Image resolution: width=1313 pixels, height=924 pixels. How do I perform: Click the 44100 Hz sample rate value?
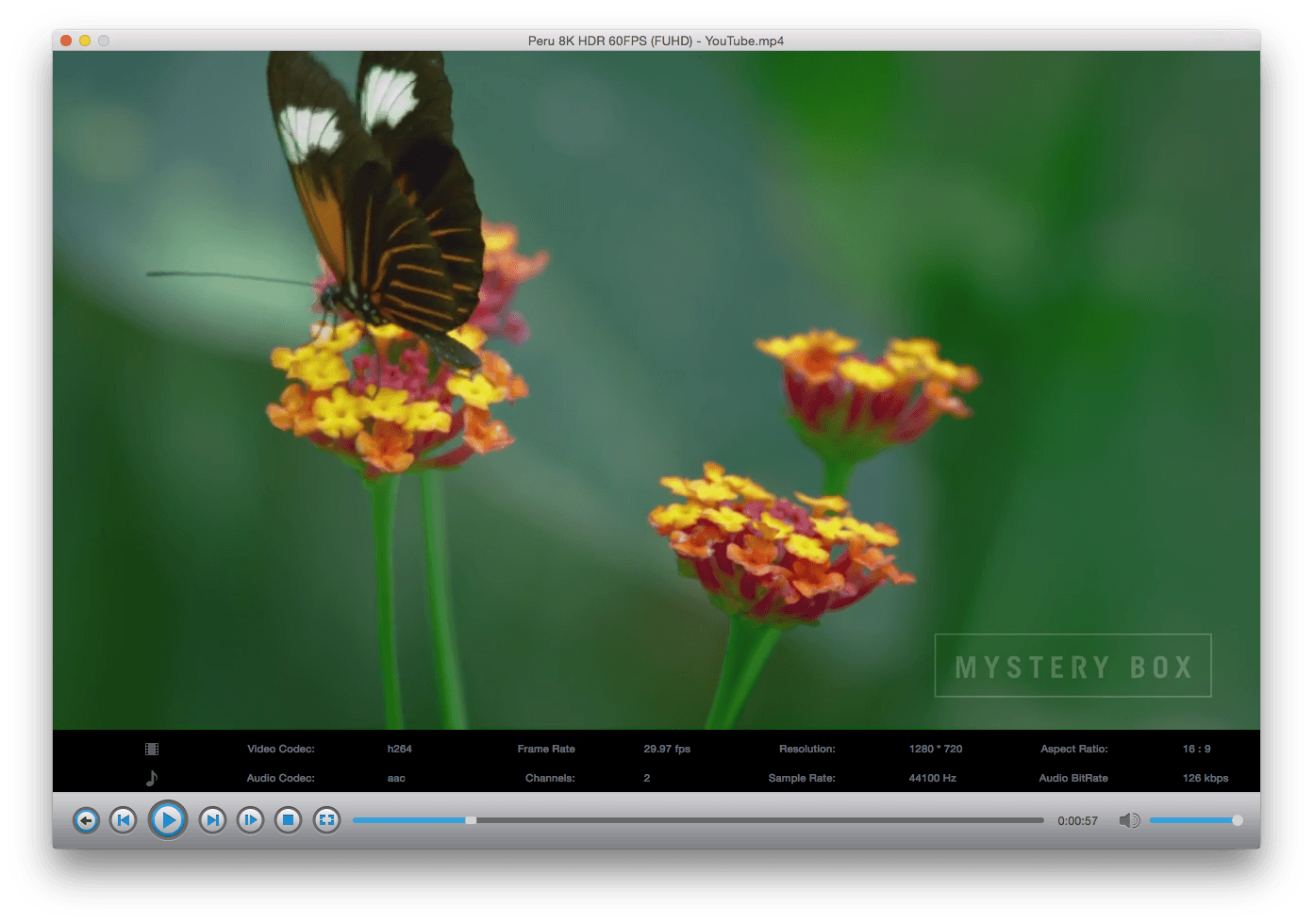point(932,778)
